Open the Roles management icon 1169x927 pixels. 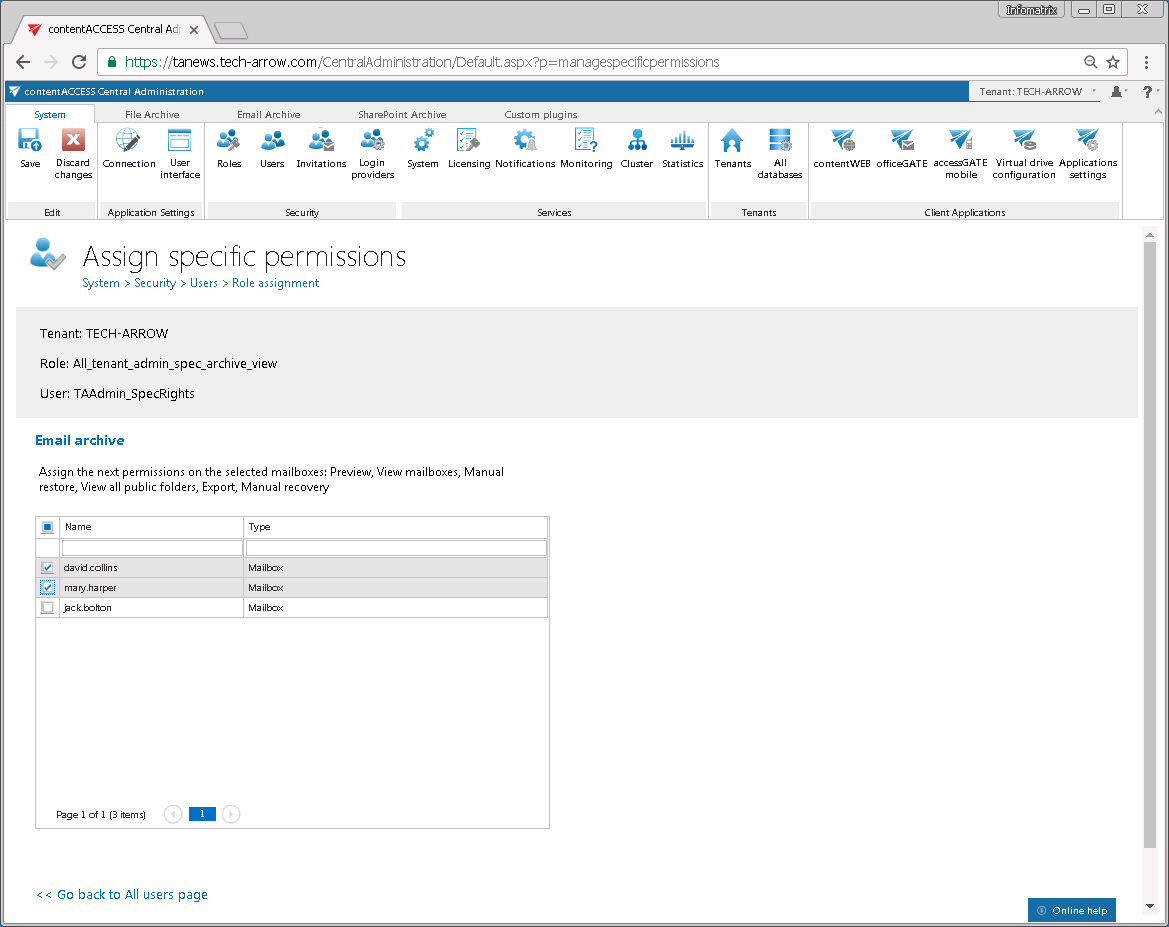coord(228,148)
